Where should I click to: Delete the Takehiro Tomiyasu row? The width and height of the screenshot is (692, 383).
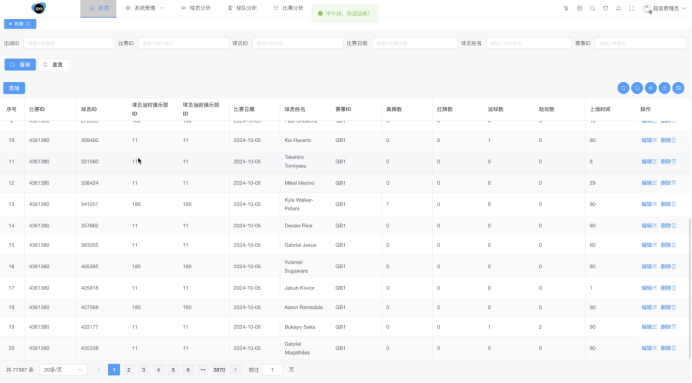click(x=668, y=161)
